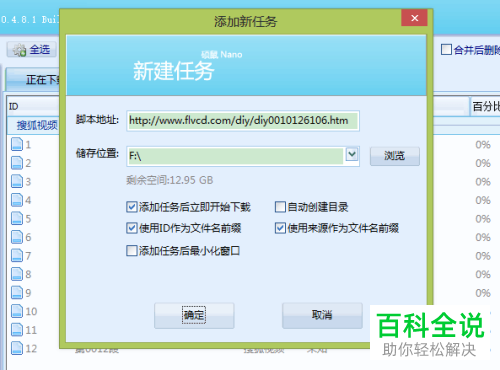This screenshot has height=370, width=500.
Task: Click the file icon for row 8
Action: pyautogui.click(x=17, y=274)
